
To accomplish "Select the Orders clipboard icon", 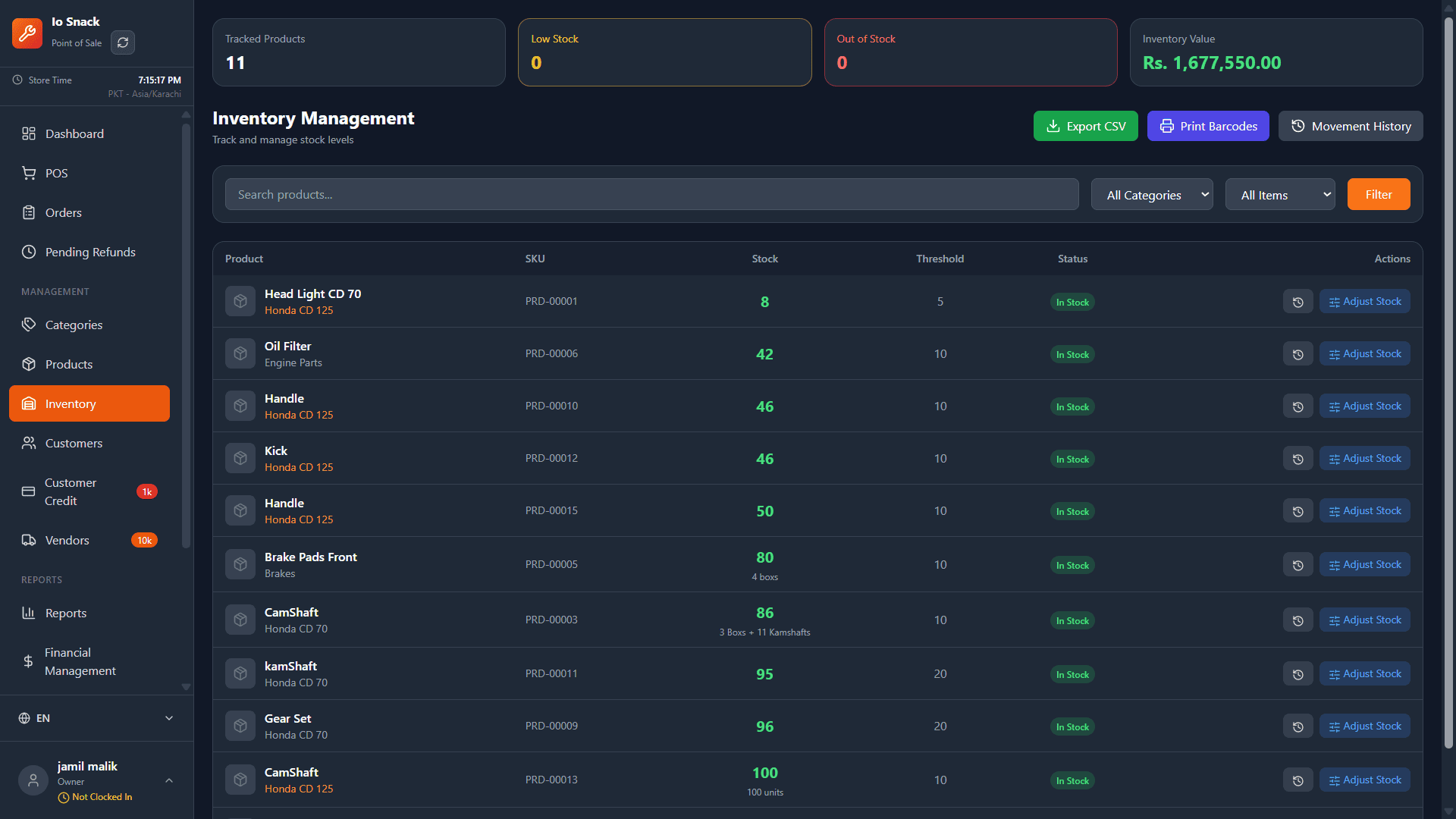I will point(29,212).
